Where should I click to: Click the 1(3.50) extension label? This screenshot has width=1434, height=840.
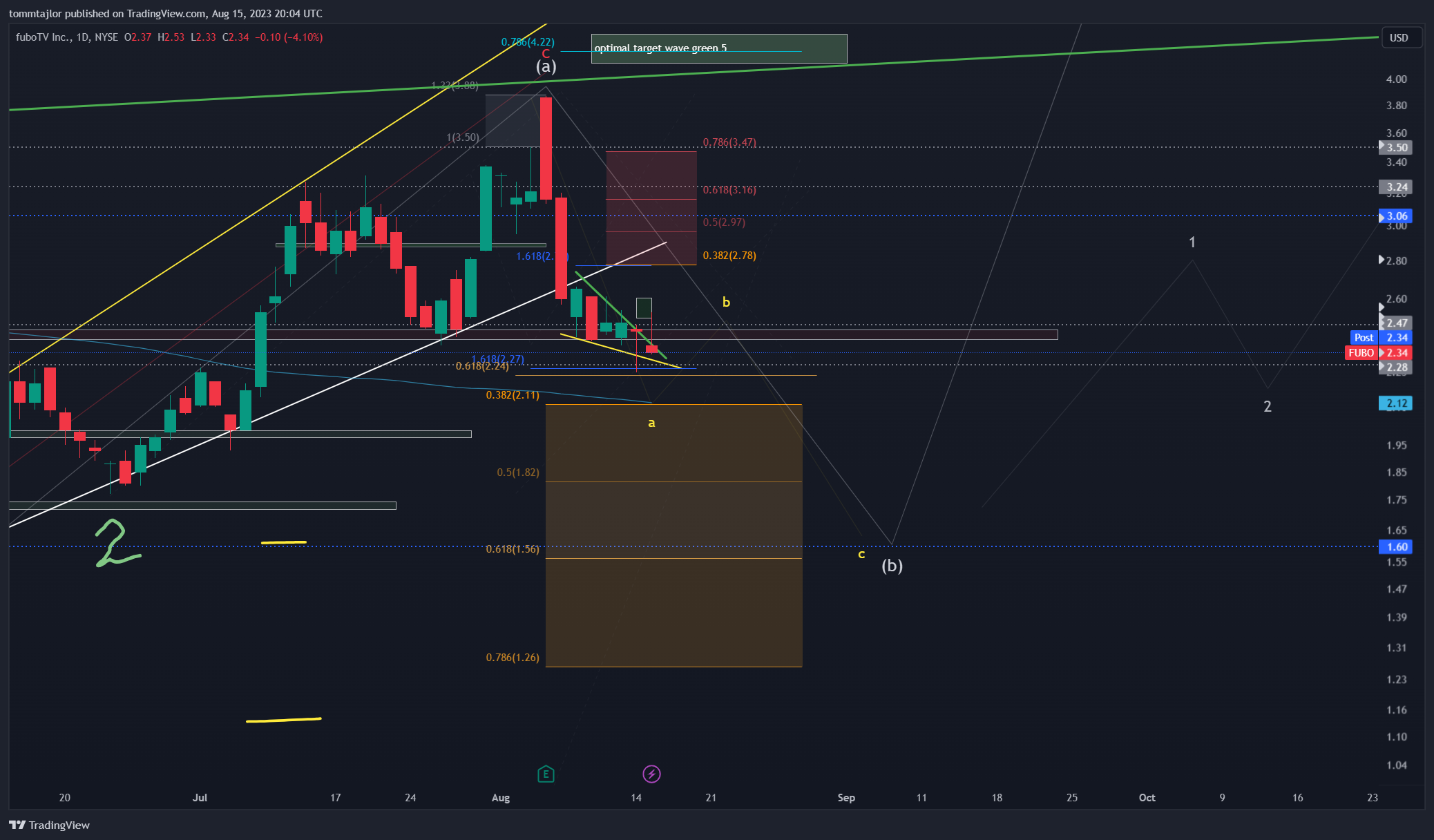[463, 137]
